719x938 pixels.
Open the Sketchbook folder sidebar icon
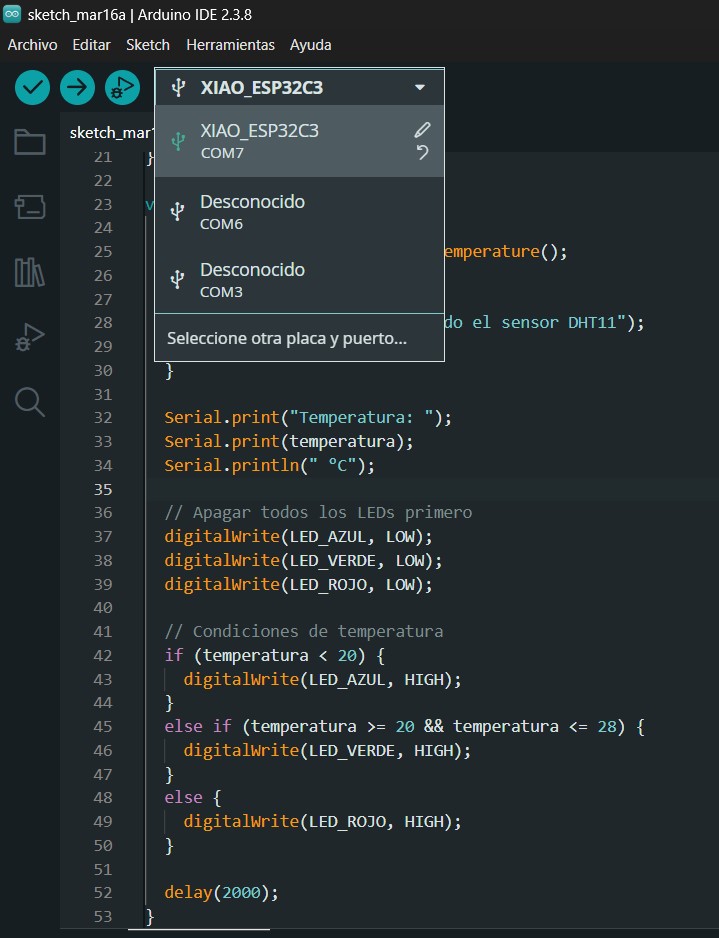30,142
